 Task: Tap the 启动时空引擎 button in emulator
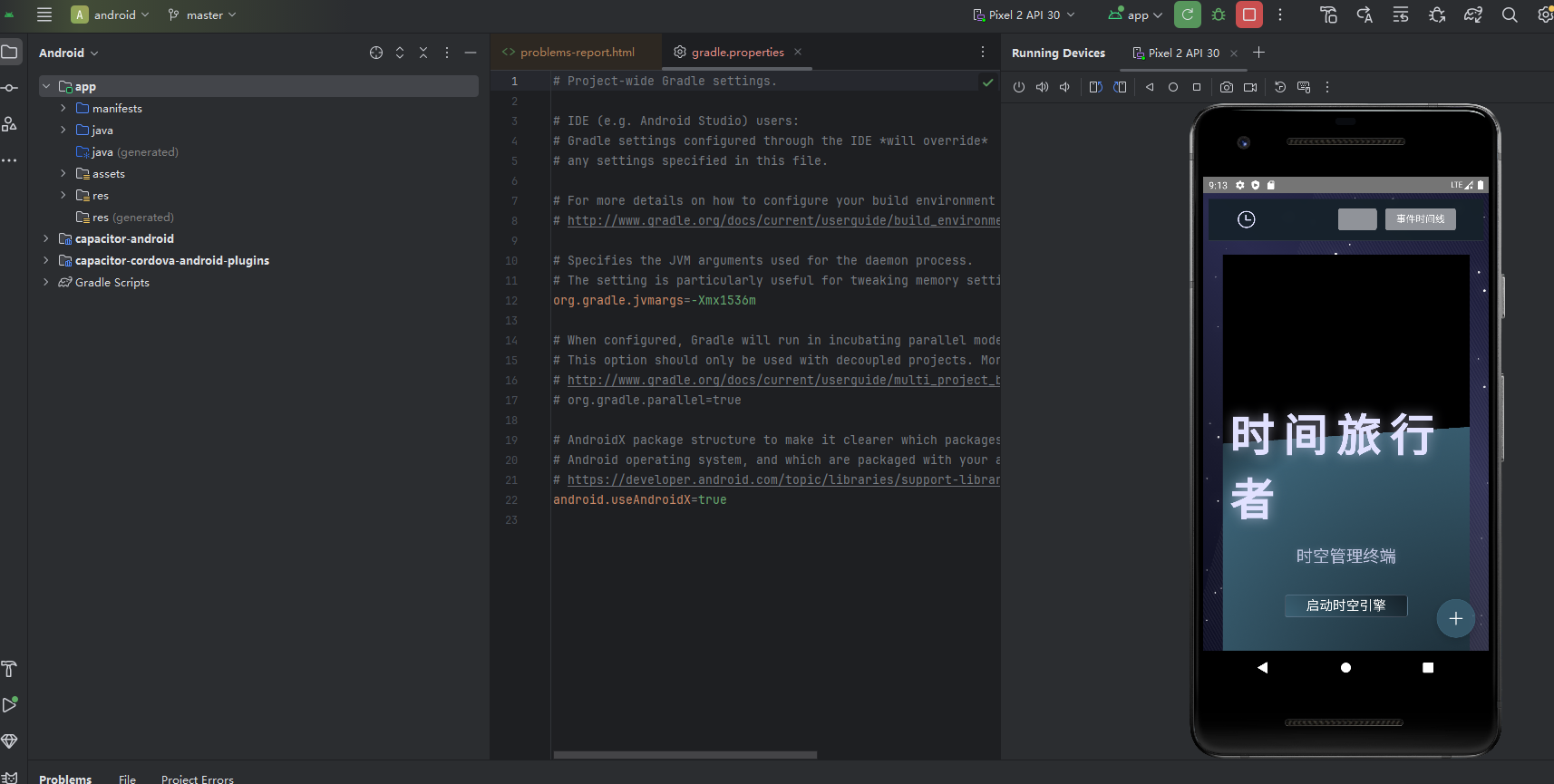point(1345,605)
